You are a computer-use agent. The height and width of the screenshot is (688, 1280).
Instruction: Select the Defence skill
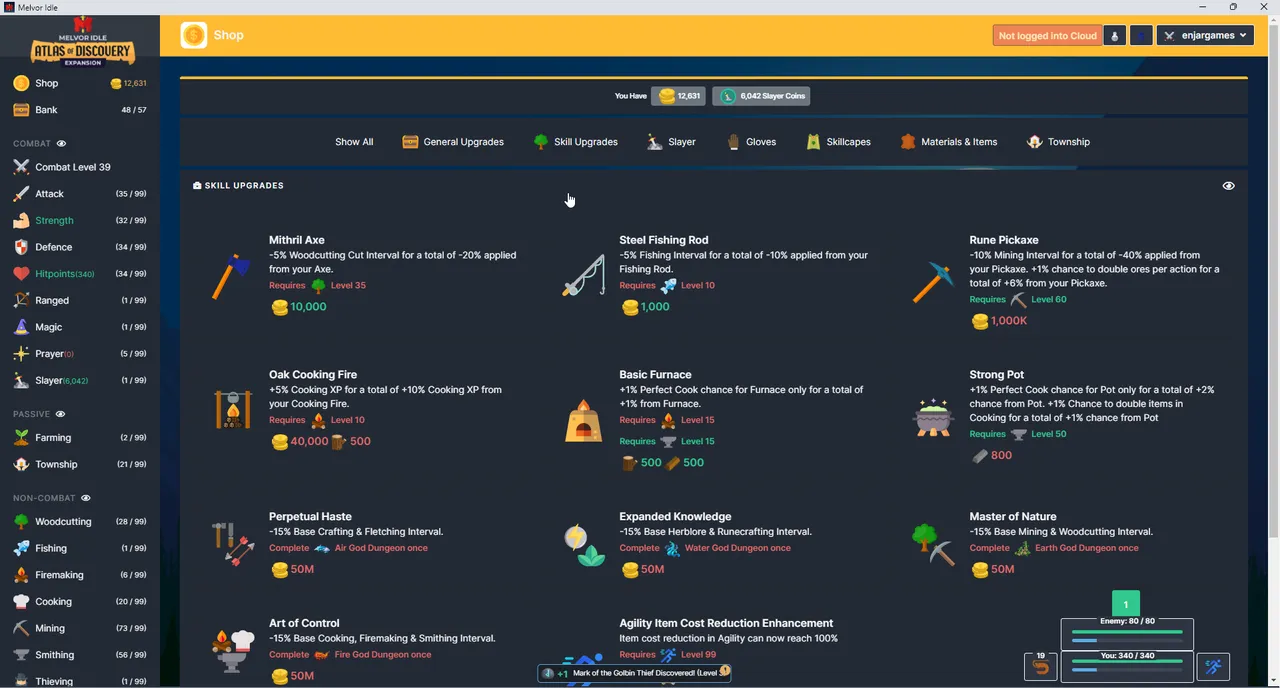(80, 247)
